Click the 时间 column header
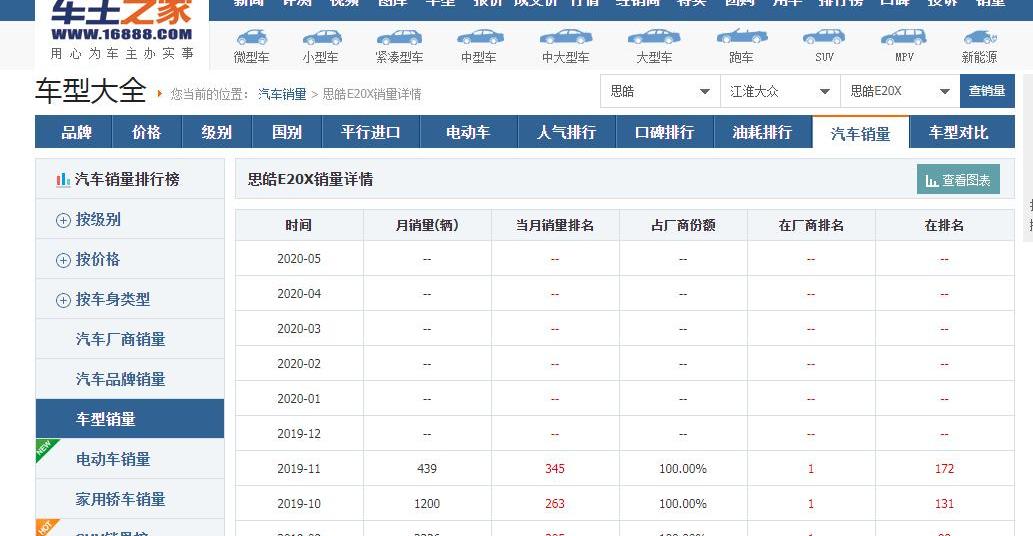 (x=298, y=225)
